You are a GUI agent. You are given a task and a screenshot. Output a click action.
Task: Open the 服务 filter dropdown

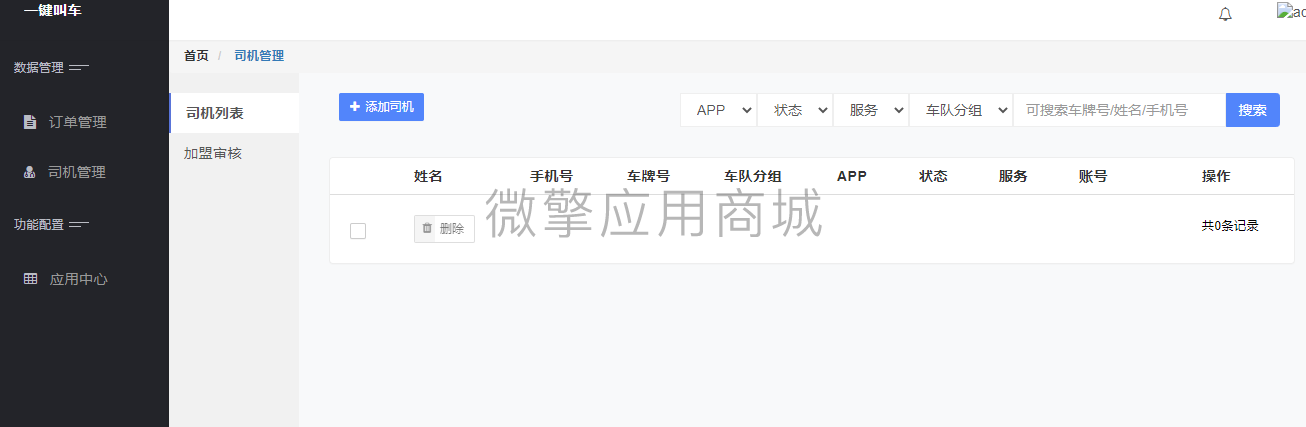[x=871, y=110]
